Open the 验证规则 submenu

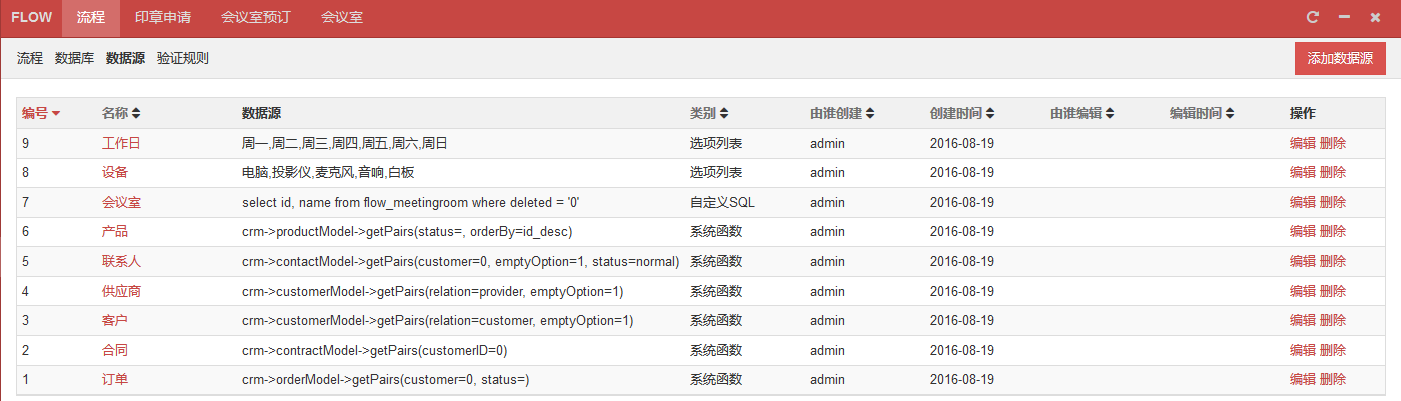click(183, 58)
